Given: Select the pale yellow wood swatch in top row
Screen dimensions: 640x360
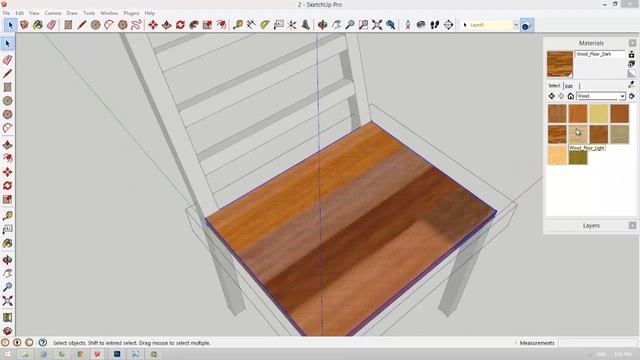Looking at the screenshot, I should tap(599, 113).
